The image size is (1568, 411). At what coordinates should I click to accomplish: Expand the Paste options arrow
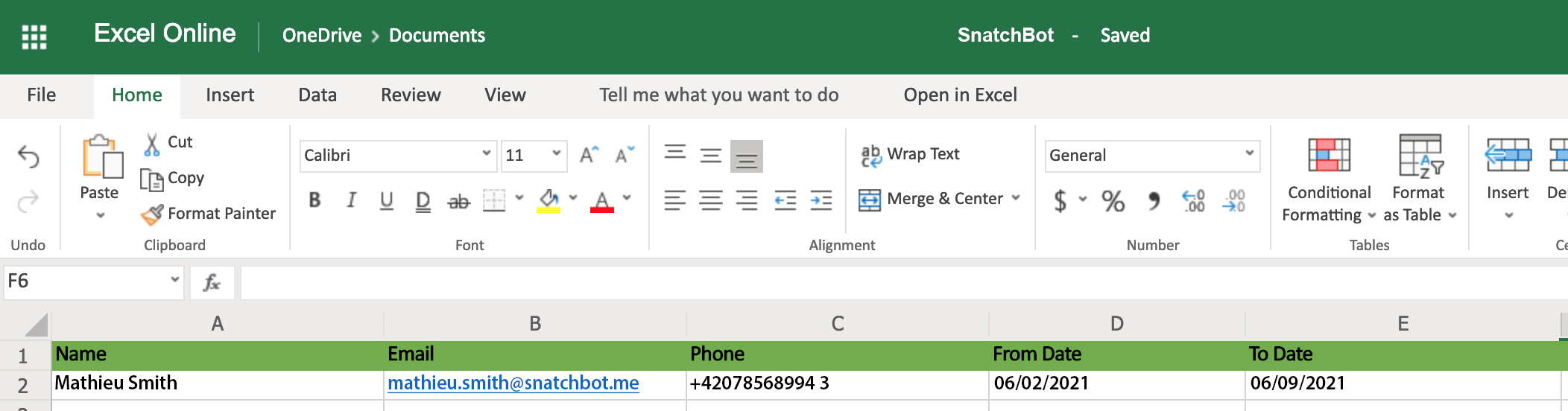click(101, 216)
